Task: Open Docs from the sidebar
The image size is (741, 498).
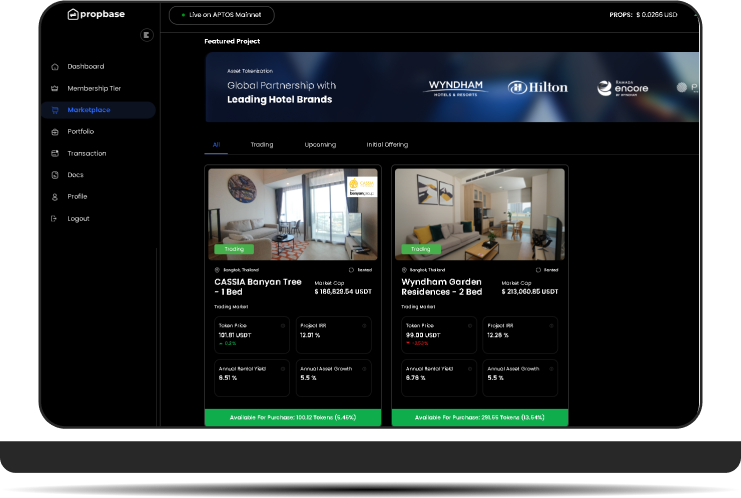Action: coord(75,175)
